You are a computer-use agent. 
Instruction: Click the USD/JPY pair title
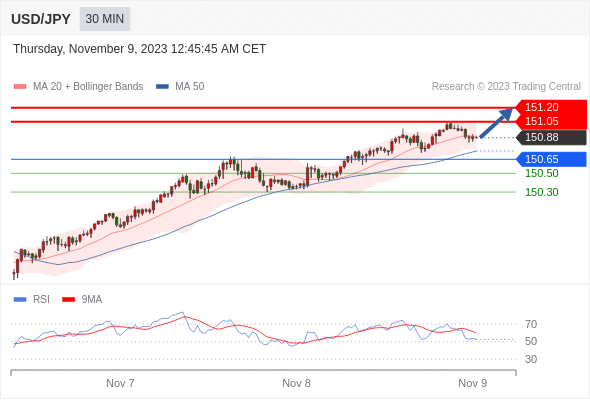[41, 19]
